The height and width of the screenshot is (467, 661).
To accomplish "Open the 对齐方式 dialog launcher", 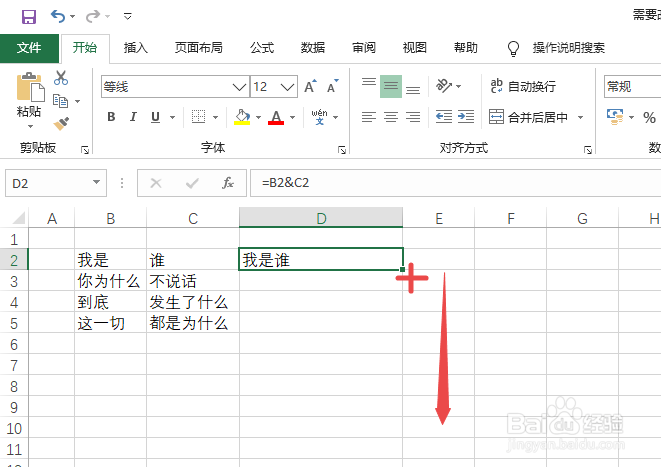I will [x=588, y=150].
